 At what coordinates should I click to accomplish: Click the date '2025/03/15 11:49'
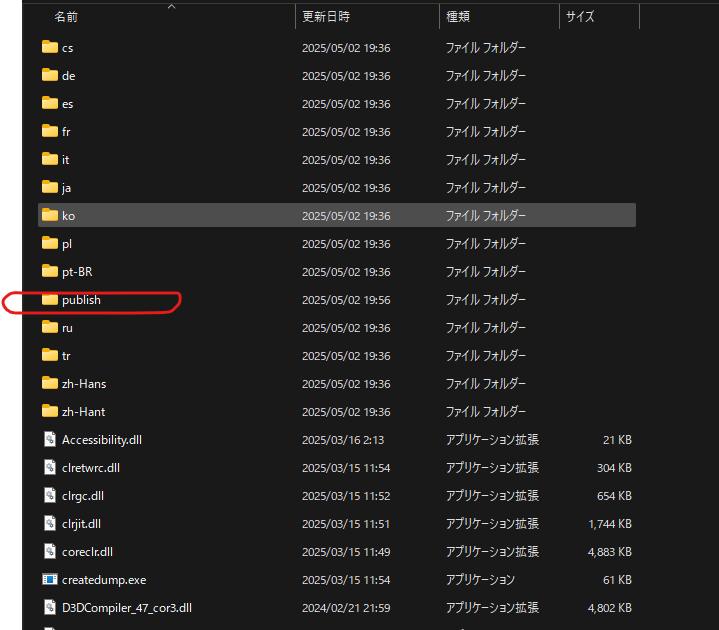tap(346, 552)
